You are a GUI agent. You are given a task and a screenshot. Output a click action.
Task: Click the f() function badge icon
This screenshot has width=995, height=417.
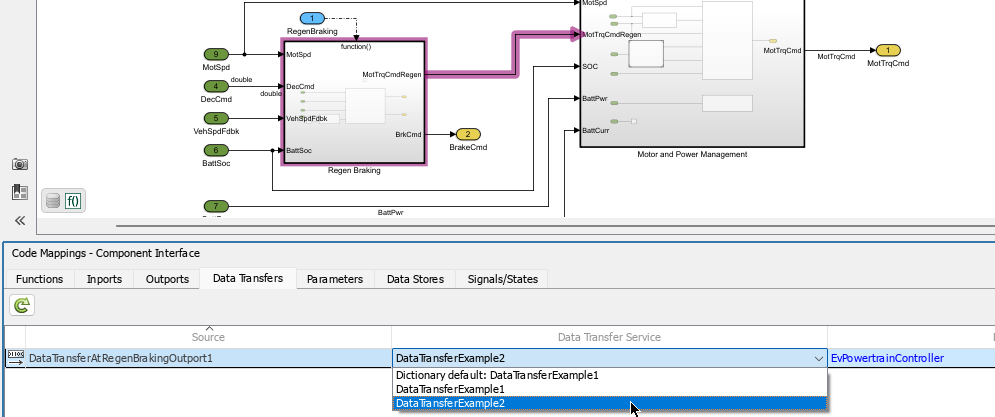74,200
